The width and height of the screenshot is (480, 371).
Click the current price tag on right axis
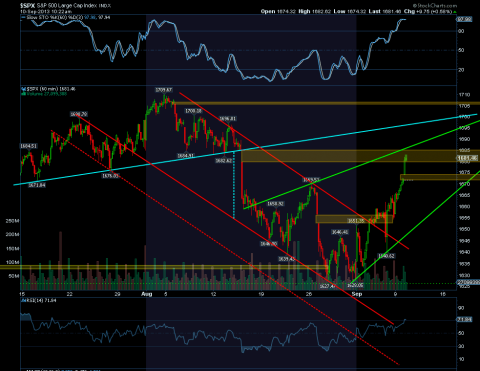click(x=467, y=158)
